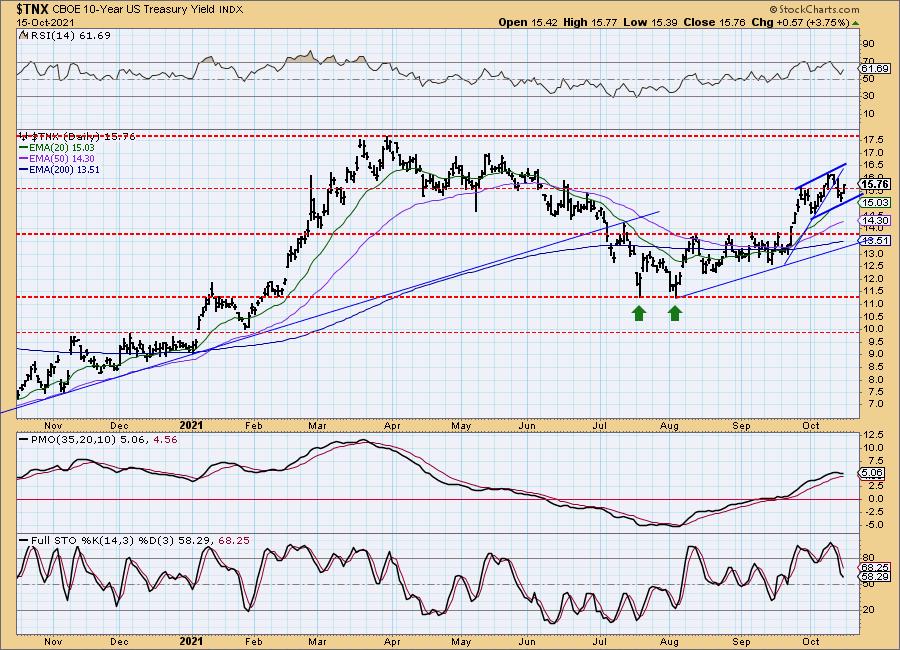Click the 68.25 tag on stochastic axis
Viewport: 900px width, 650px height.
875,567
